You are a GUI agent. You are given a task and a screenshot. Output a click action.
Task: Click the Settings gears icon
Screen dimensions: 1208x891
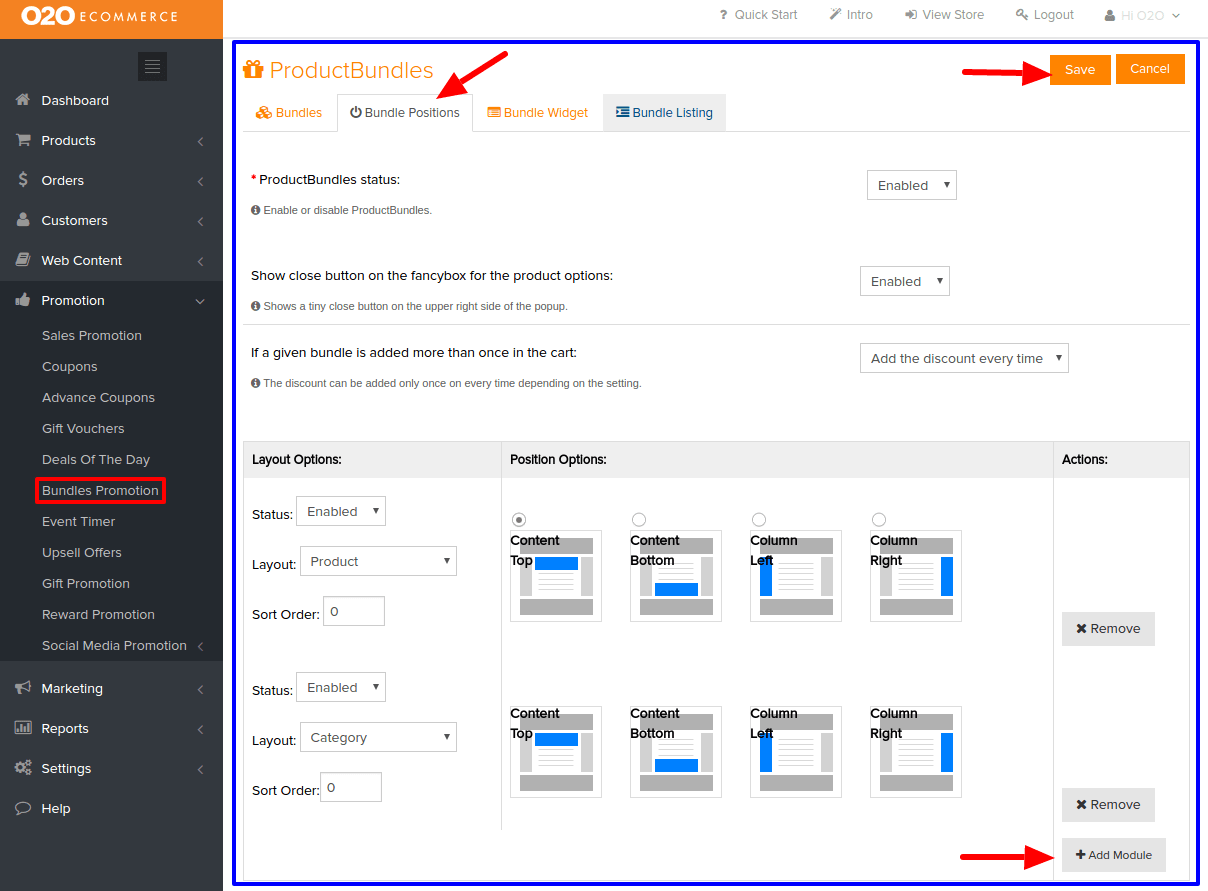point(22,768)
